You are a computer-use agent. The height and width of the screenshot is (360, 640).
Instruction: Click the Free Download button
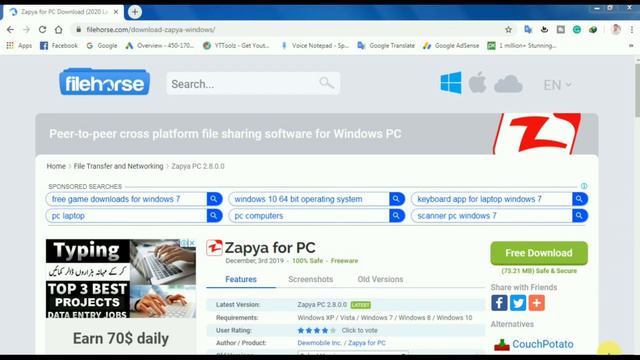[539, 253]
